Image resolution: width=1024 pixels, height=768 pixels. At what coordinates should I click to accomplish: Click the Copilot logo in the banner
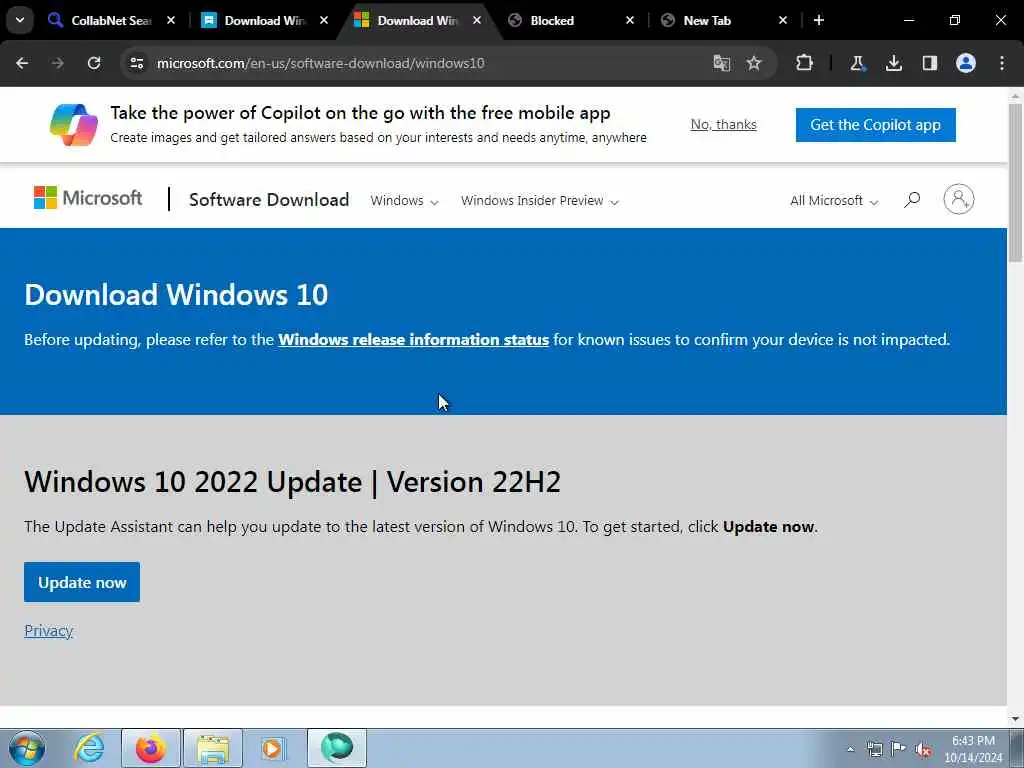coord(74,124)
